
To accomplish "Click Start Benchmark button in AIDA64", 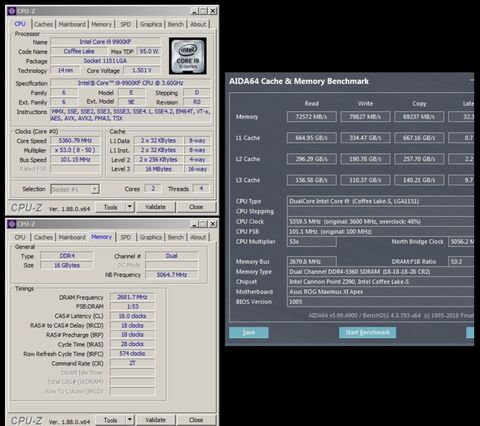I will click(367, 332).
